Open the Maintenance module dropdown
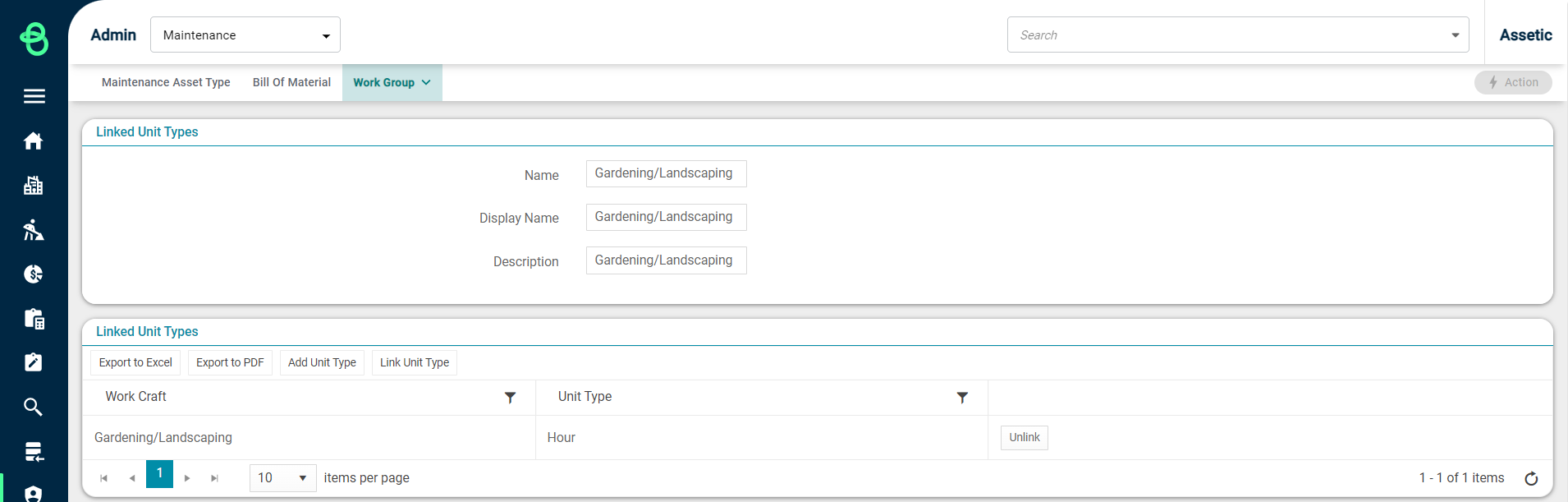This screenshot has height=502, width=1568. click(245, 35)
